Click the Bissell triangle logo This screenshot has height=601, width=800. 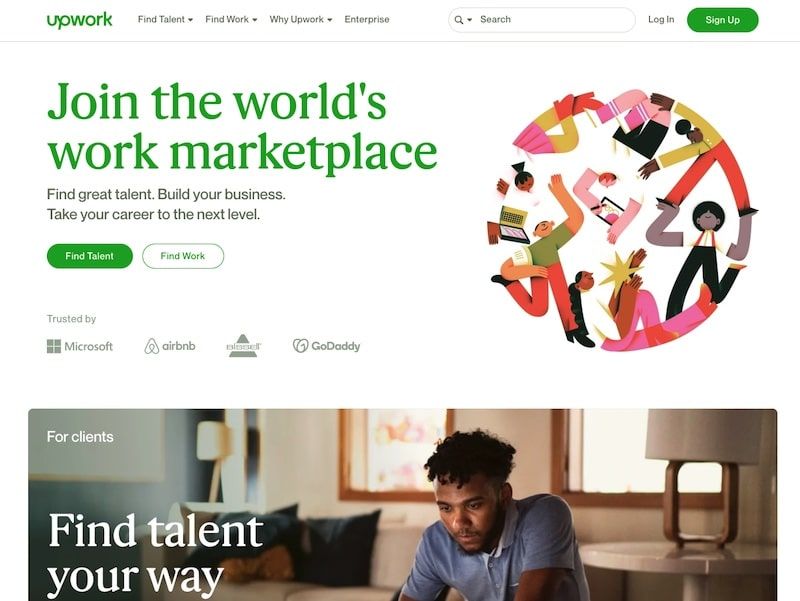pyautogui.click(x=243, y=345)
